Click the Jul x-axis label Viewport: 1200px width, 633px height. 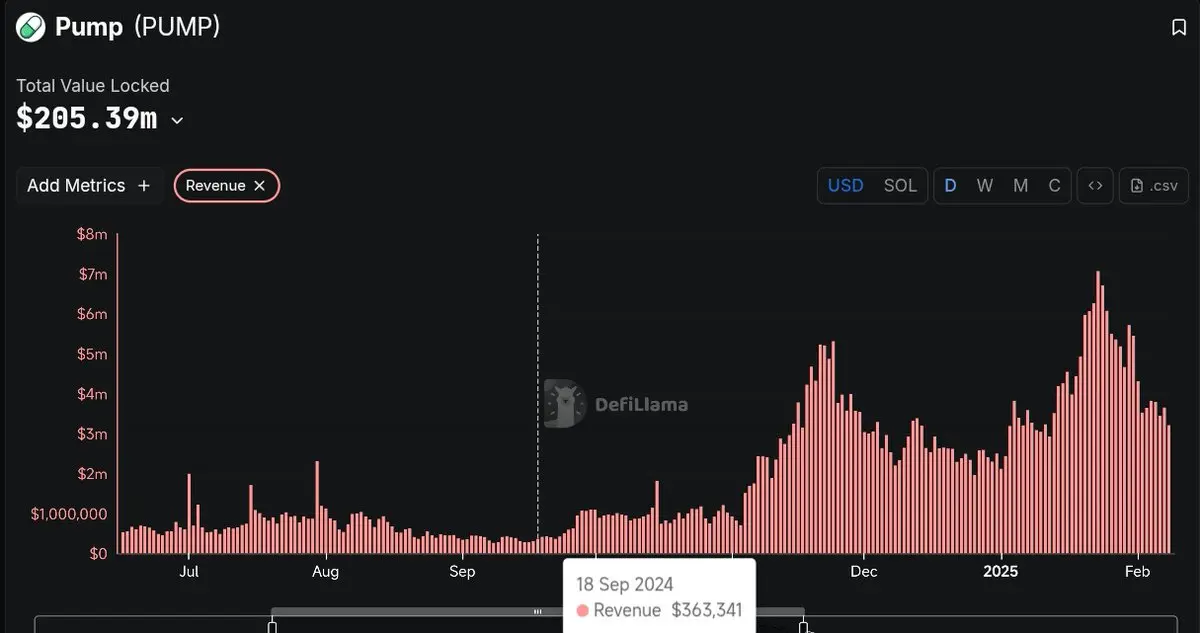pos(189,572)
